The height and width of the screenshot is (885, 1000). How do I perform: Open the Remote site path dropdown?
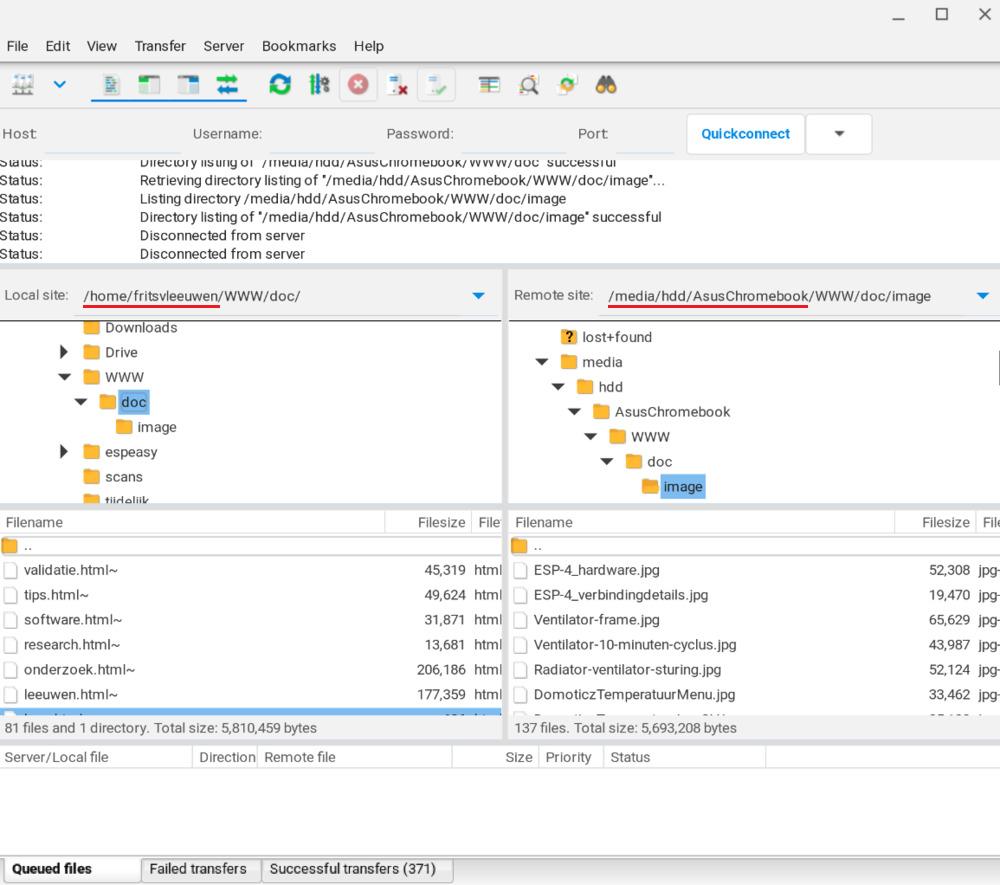coord(983,296)
